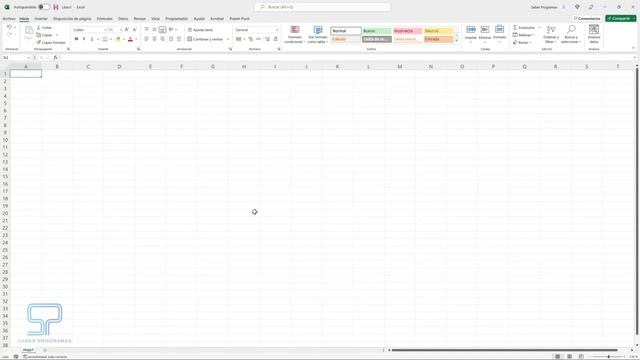
Task: Open Buscar y seleccionar menu
Action: pyautogui.click(x=571, y=34)
